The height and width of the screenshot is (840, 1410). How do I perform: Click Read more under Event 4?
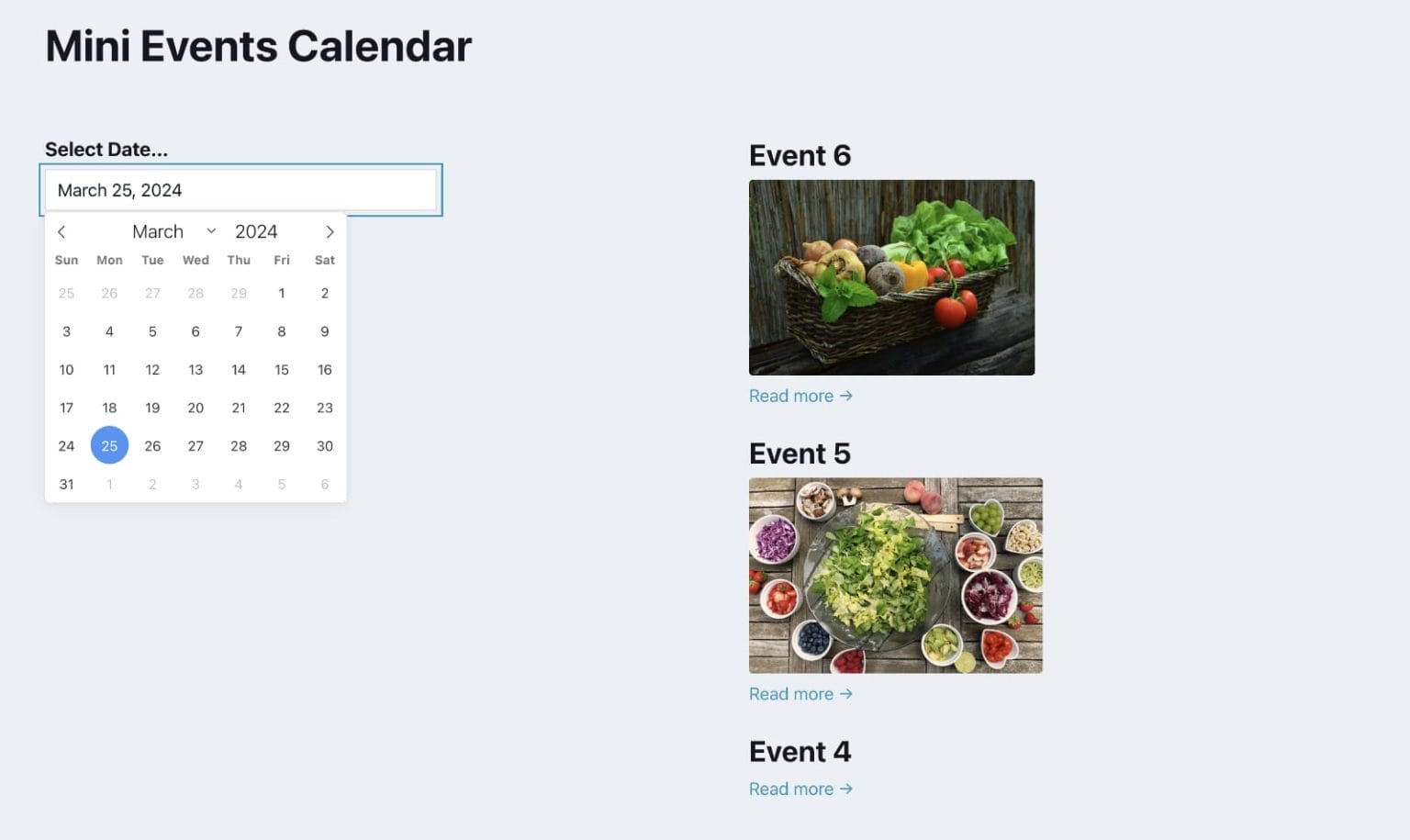[800, 789]
